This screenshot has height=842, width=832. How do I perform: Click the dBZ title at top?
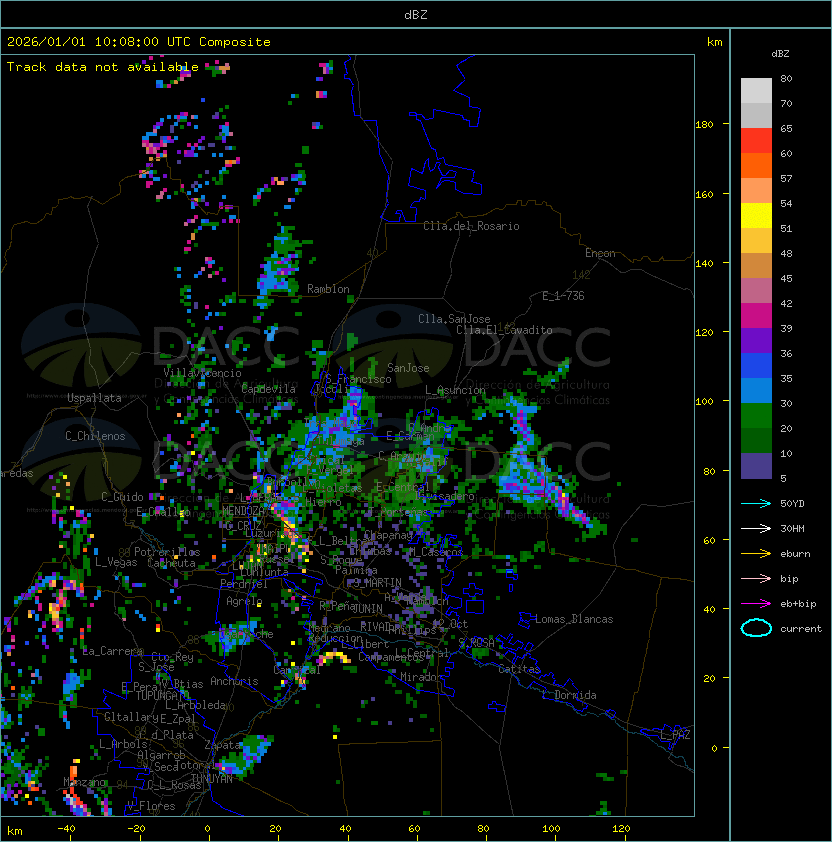pos(416,14)
